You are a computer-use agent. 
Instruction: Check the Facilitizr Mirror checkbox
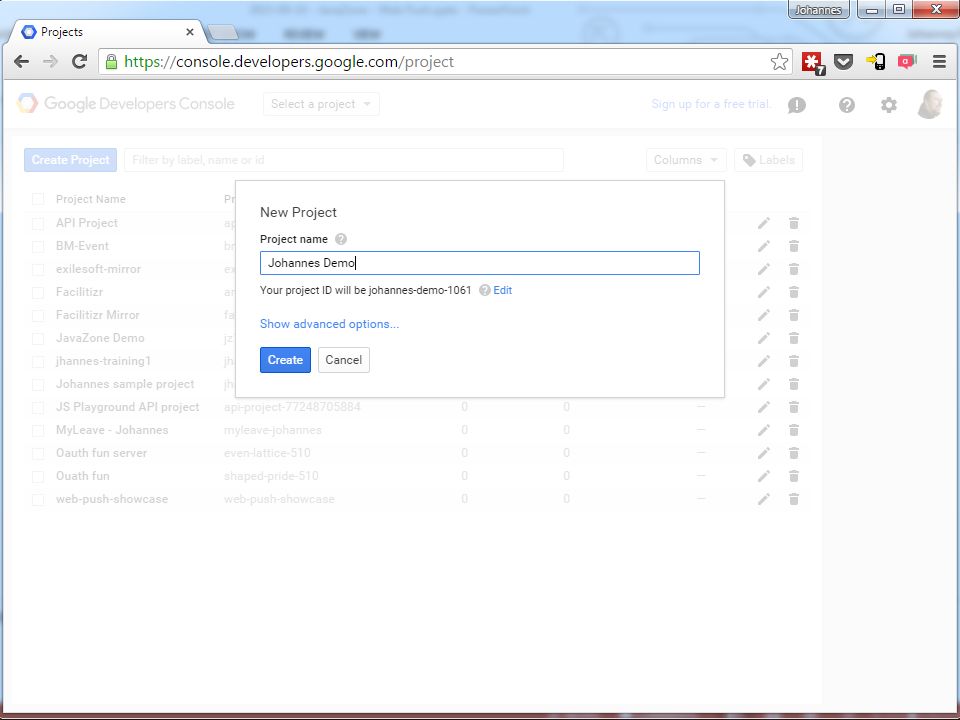pos(38,315)
